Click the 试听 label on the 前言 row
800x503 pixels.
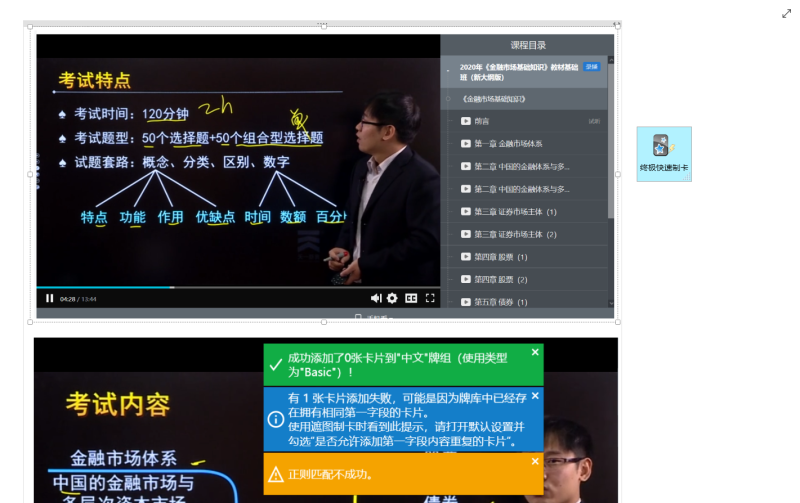(x=594, y=121)
